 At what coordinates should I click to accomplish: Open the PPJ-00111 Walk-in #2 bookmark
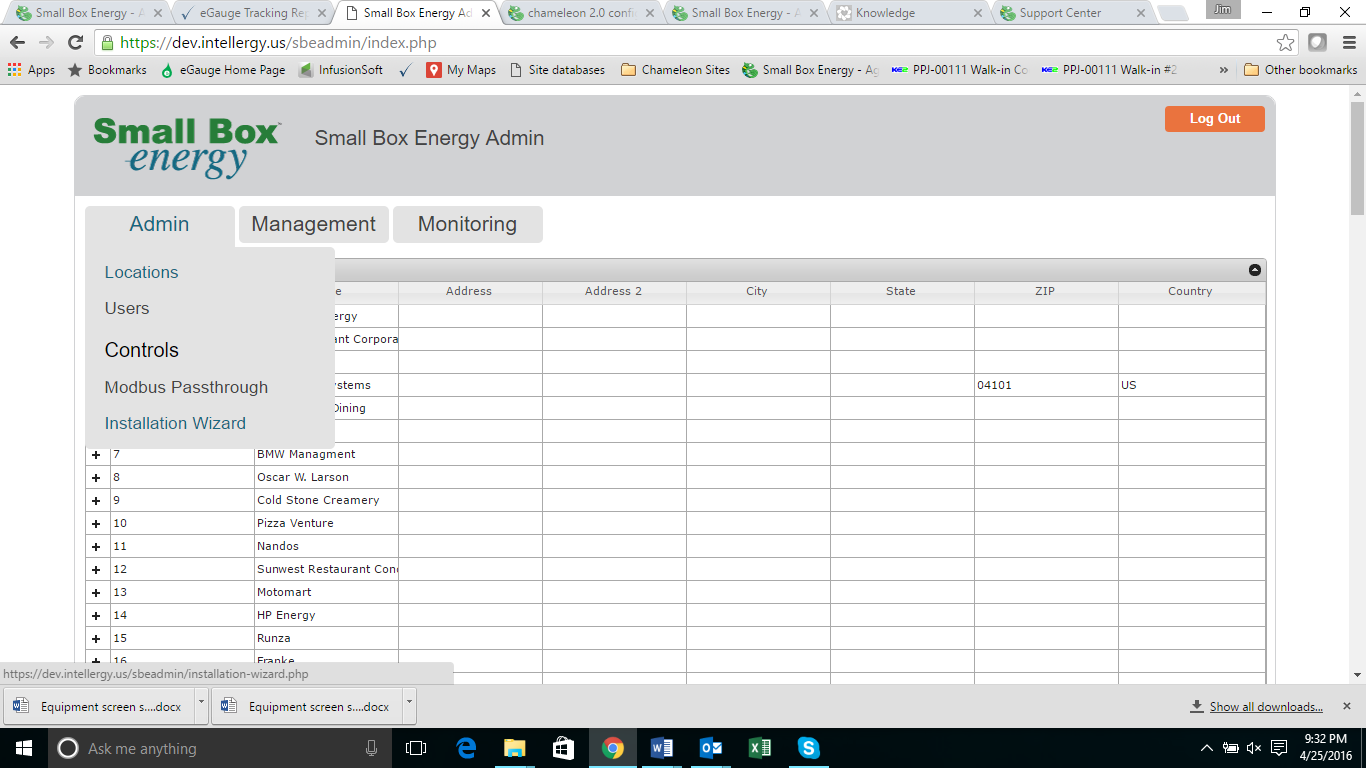(1109, 70)
